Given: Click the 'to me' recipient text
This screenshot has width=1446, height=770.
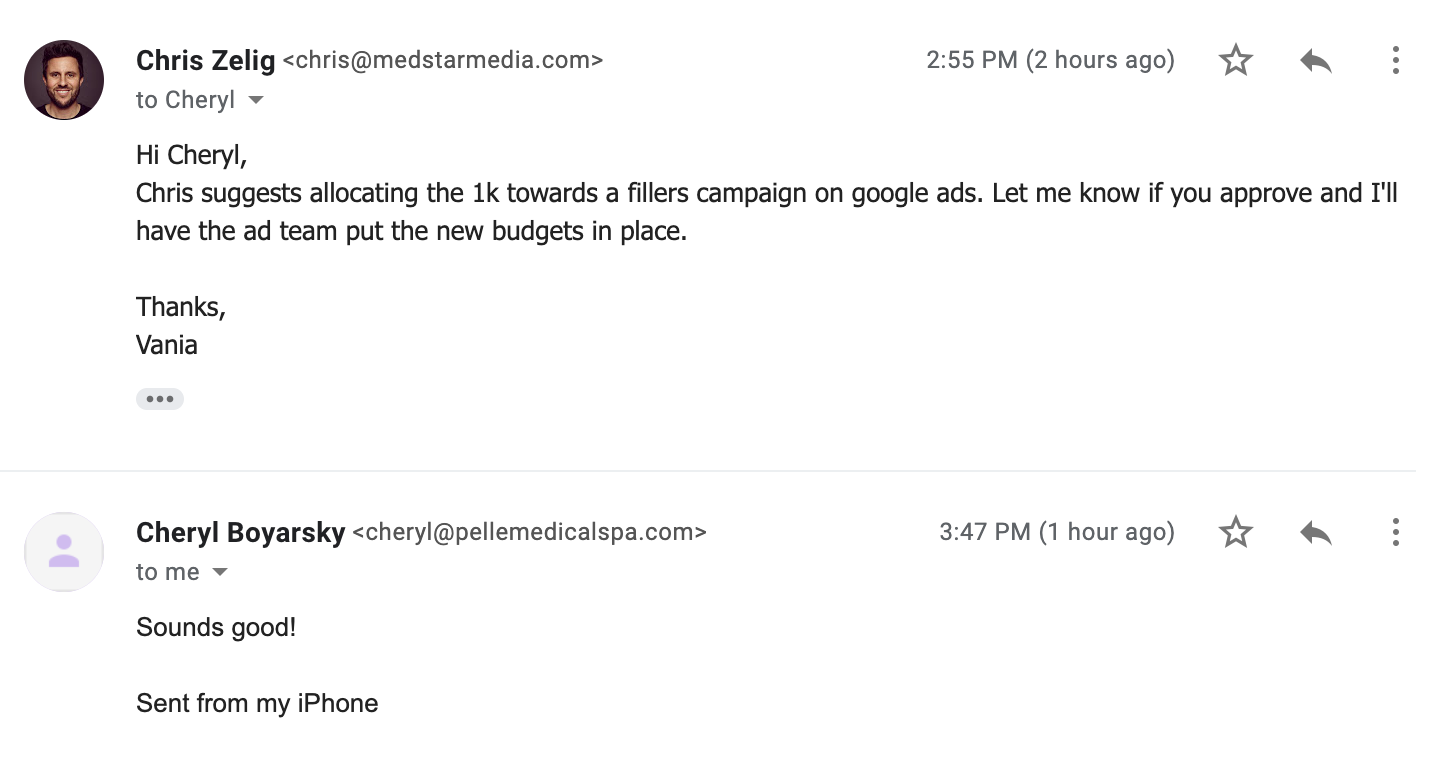Looking at the screenshot, I should [168, 572].
